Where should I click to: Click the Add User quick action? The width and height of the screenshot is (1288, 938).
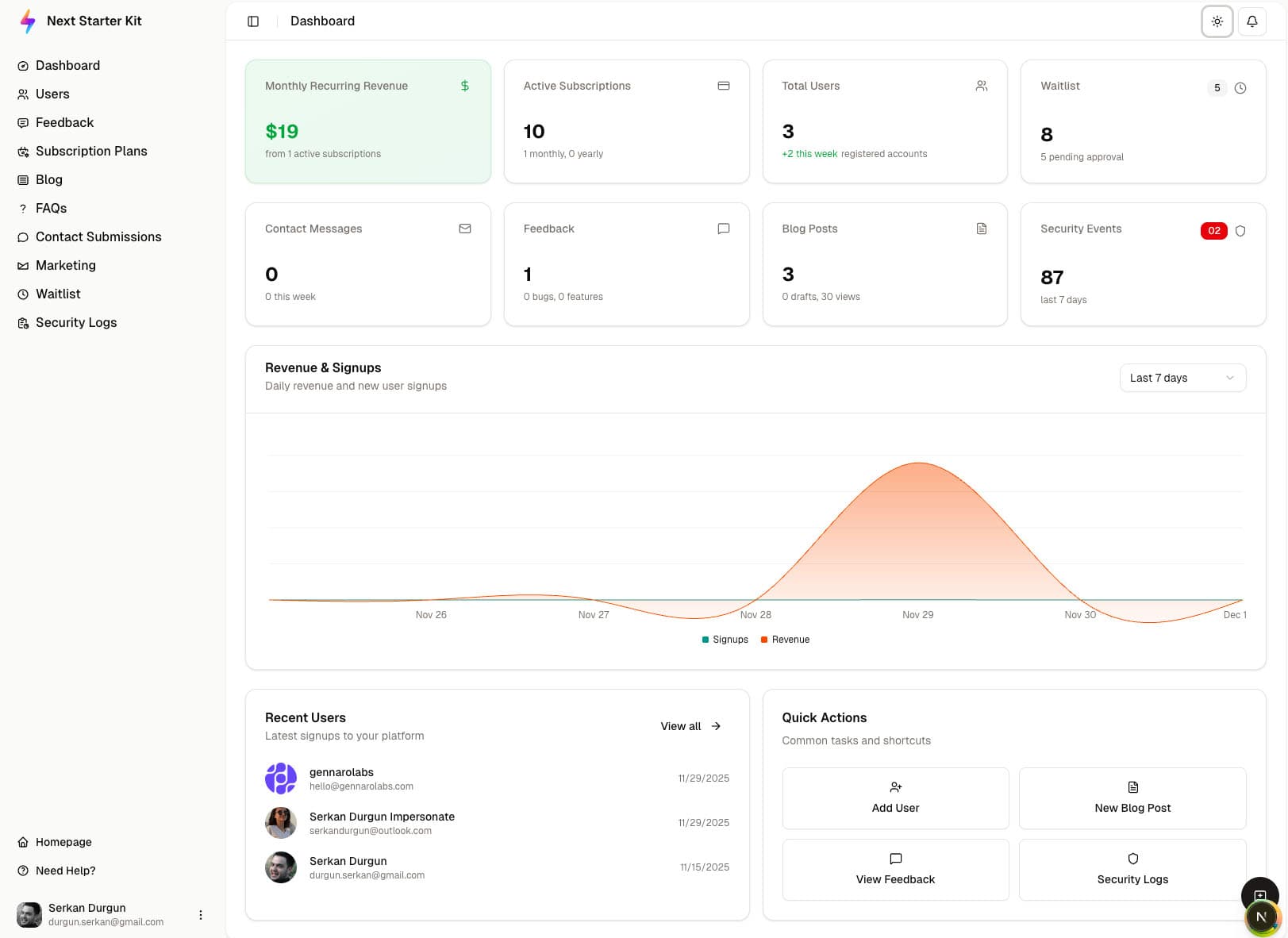point(895,798)
